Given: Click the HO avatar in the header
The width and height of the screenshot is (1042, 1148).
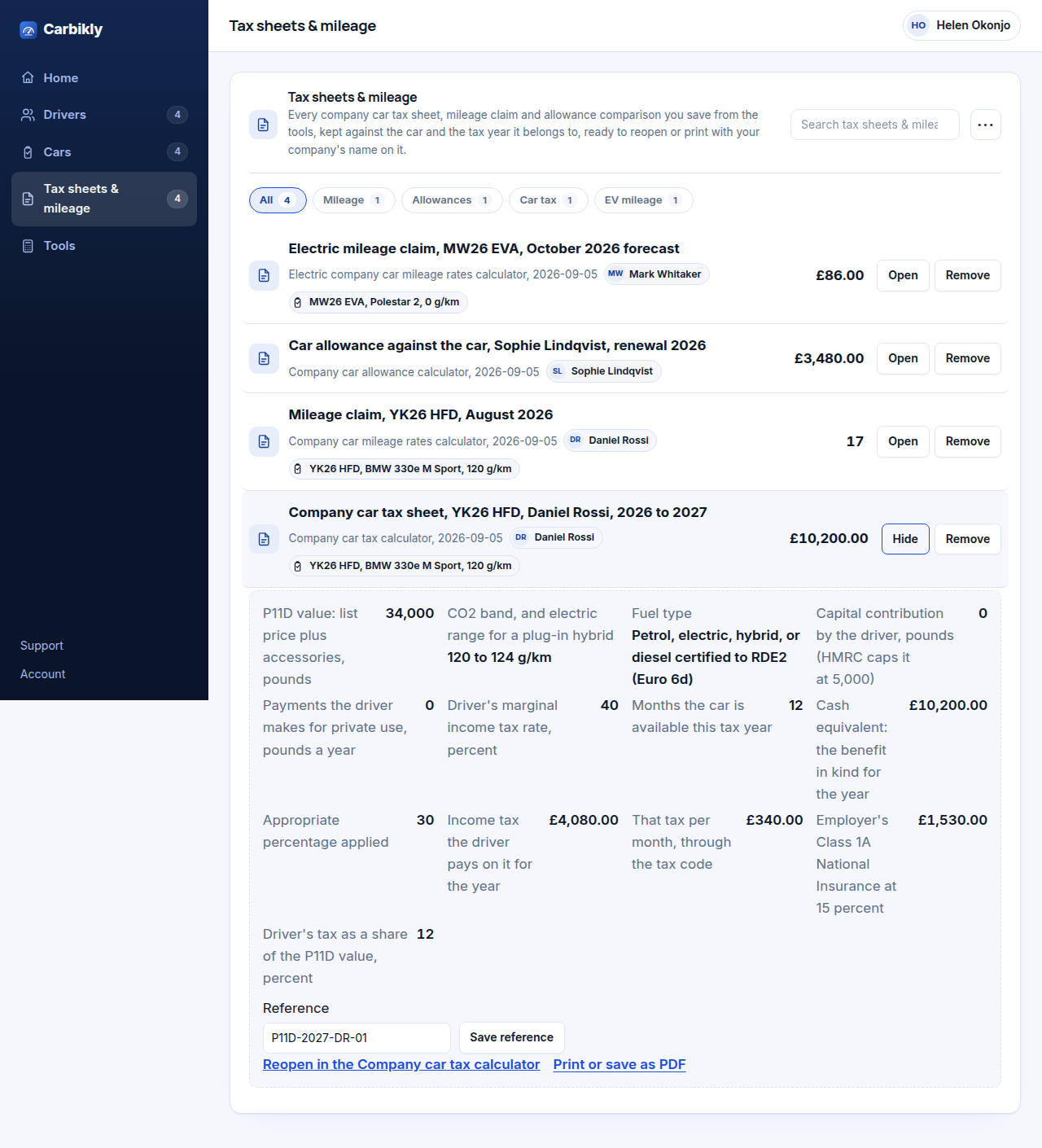Looking at the screenshot, I should coord(918,25).
